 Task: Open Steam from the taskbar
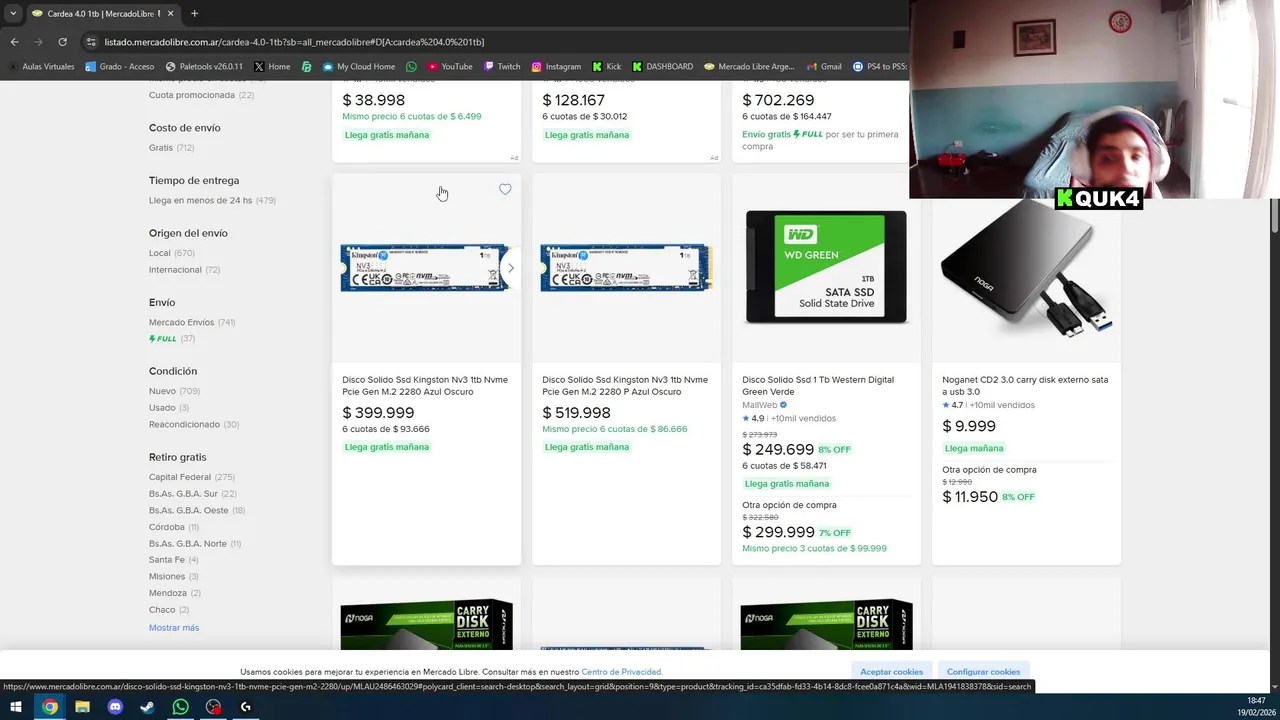pos(147,706)
